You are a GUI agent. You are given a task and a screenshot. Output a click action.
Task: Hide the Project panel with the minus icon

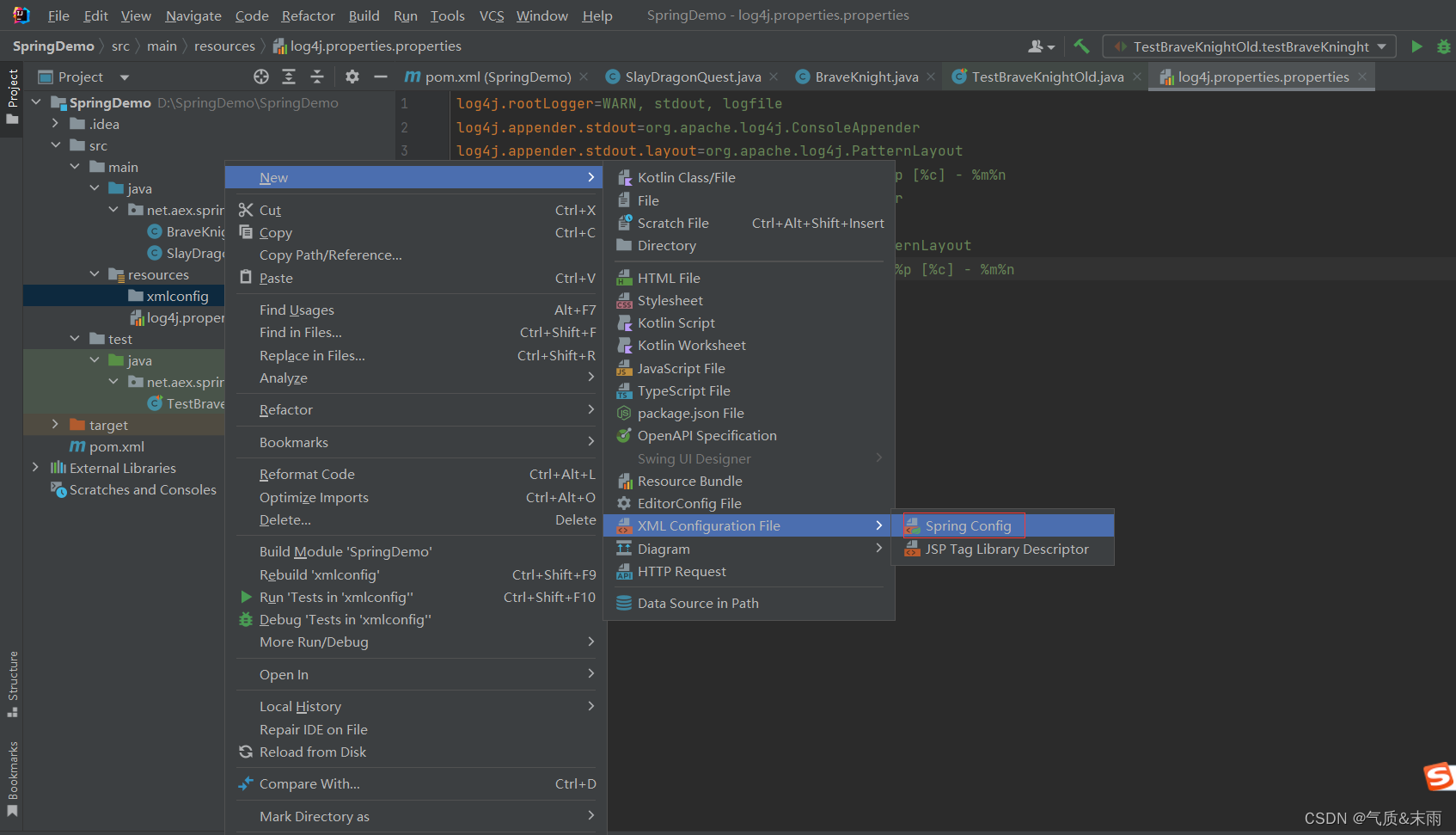(x=381, y=77)
